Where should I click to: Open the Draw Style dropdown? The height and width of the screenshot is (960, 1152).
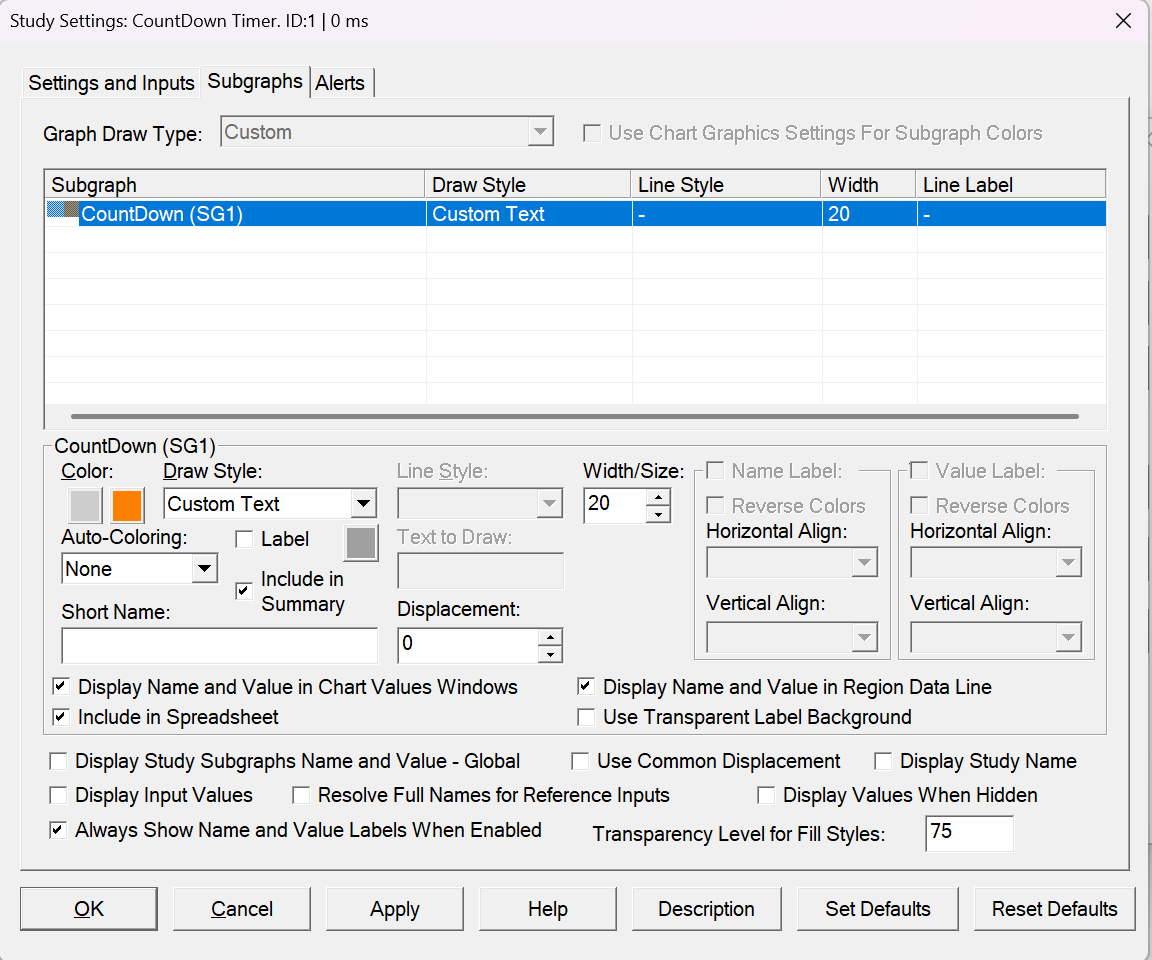(x=363, y=504)
